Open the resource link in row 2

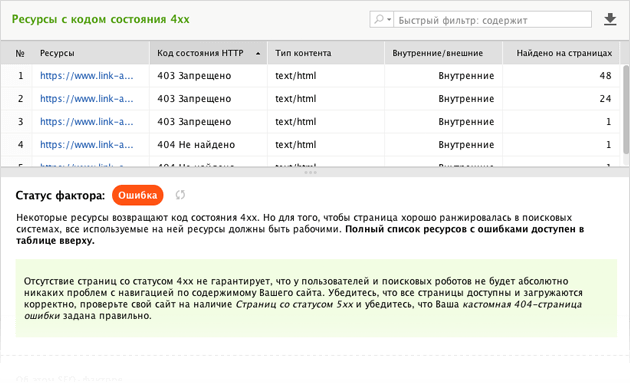tap(86, 98)
